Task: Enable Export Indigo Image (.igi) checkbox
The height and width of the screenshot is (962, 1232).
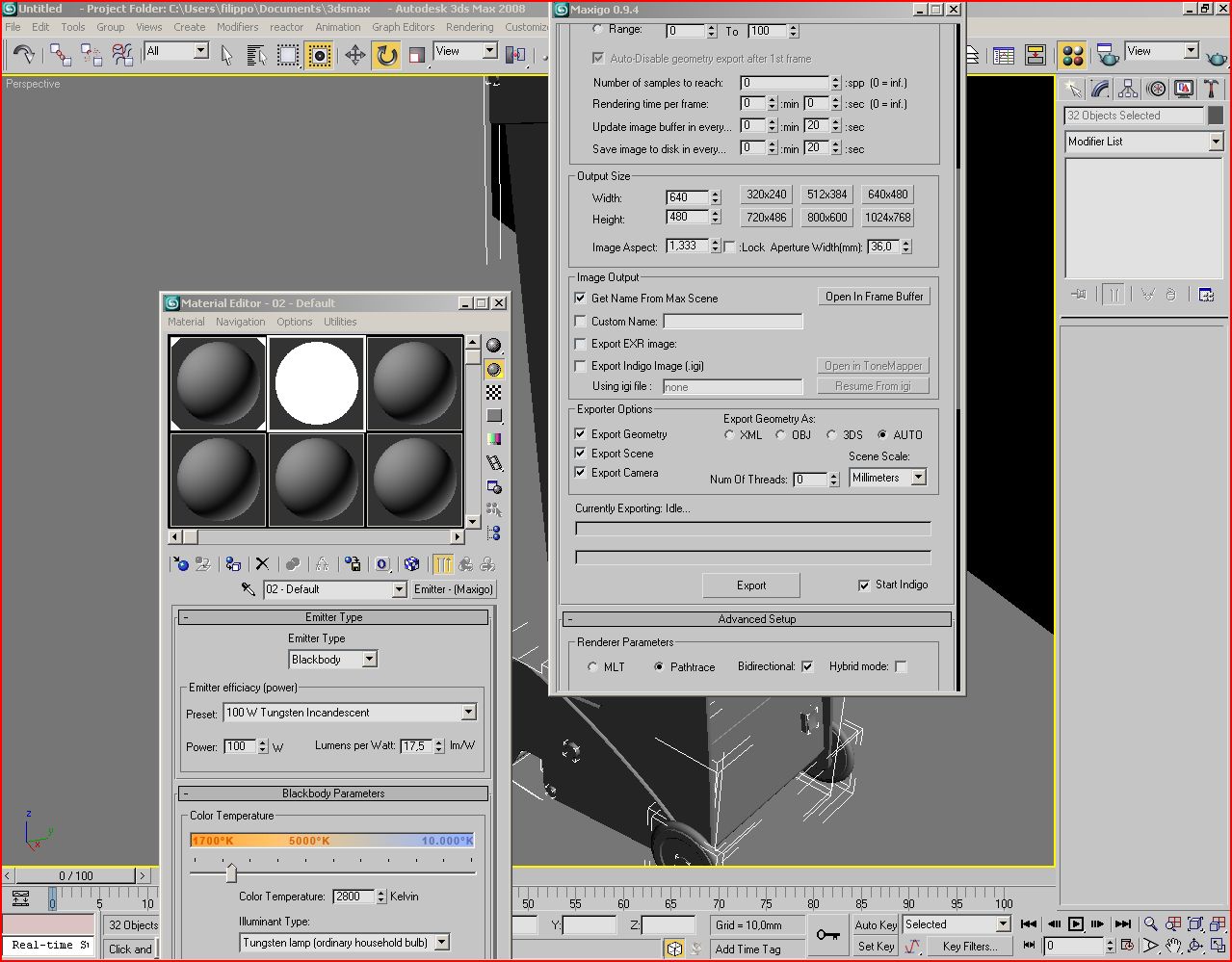Action: tap(580, 366)
